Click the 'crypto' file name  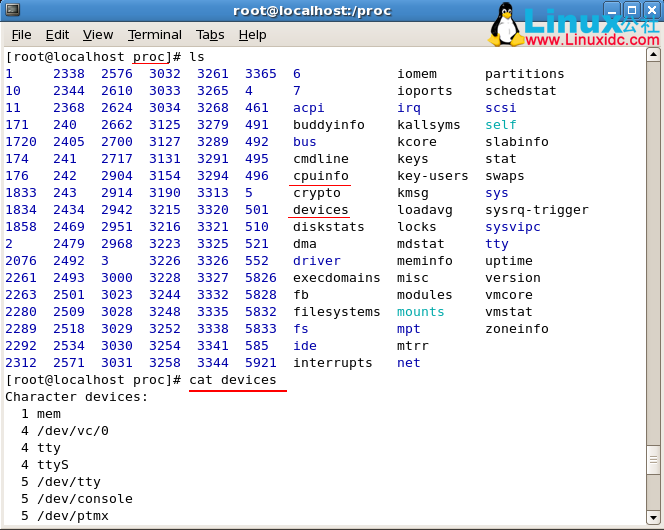click(x=317, y=193)
